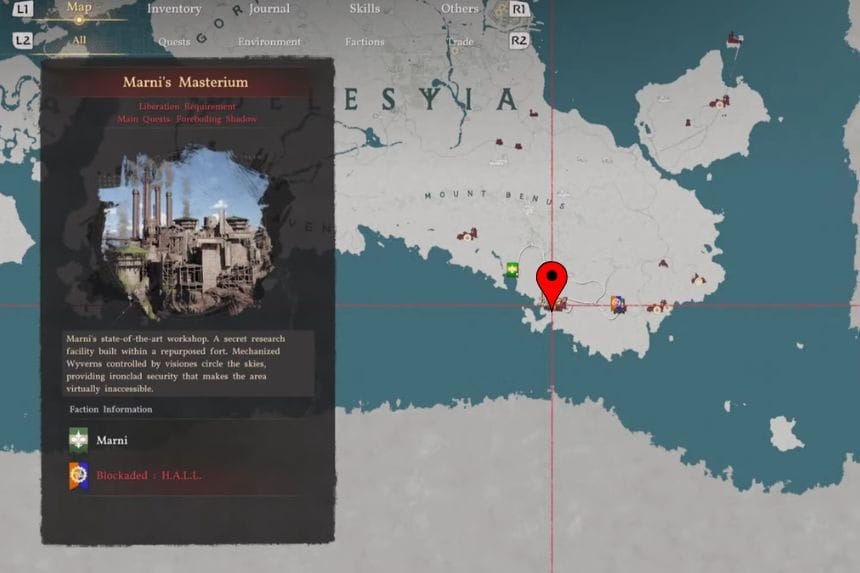Filter map by Trade

pos(460,42)
